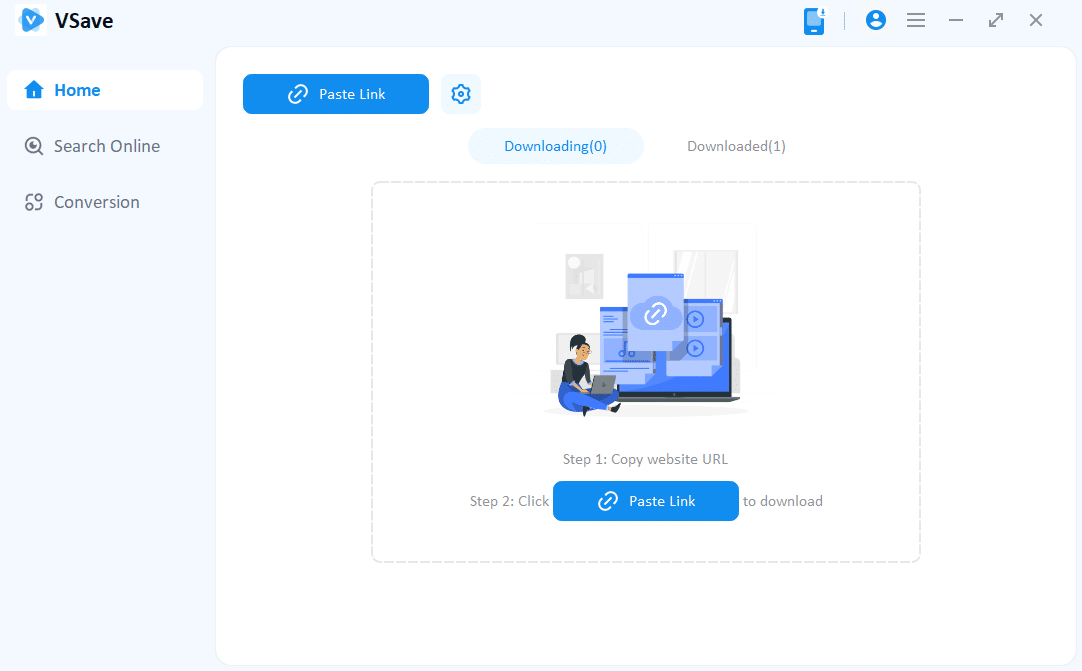Close the VSave window

pos(1036,20)
